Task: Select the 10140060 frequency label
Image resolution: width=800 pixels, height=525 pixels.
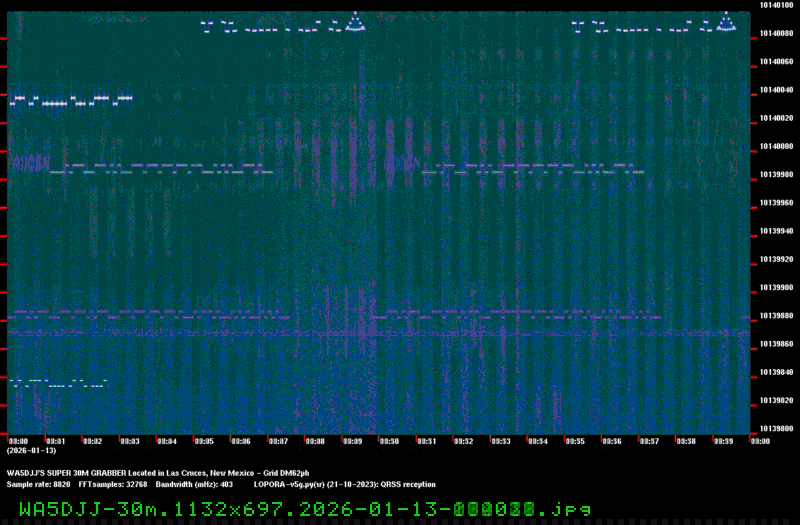Action: click(777, 62)
